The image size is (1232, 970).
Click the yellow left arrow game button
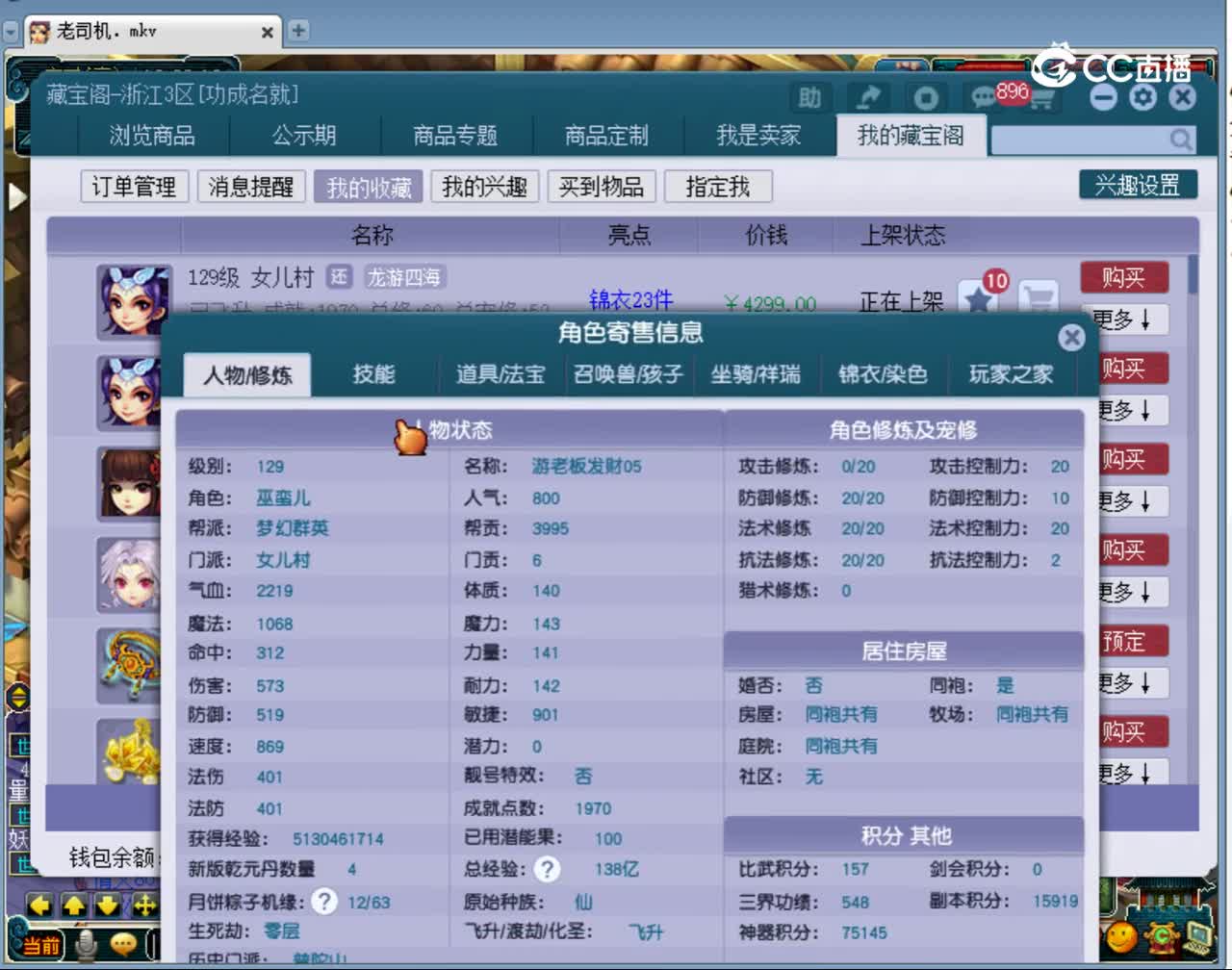point(39,906)
